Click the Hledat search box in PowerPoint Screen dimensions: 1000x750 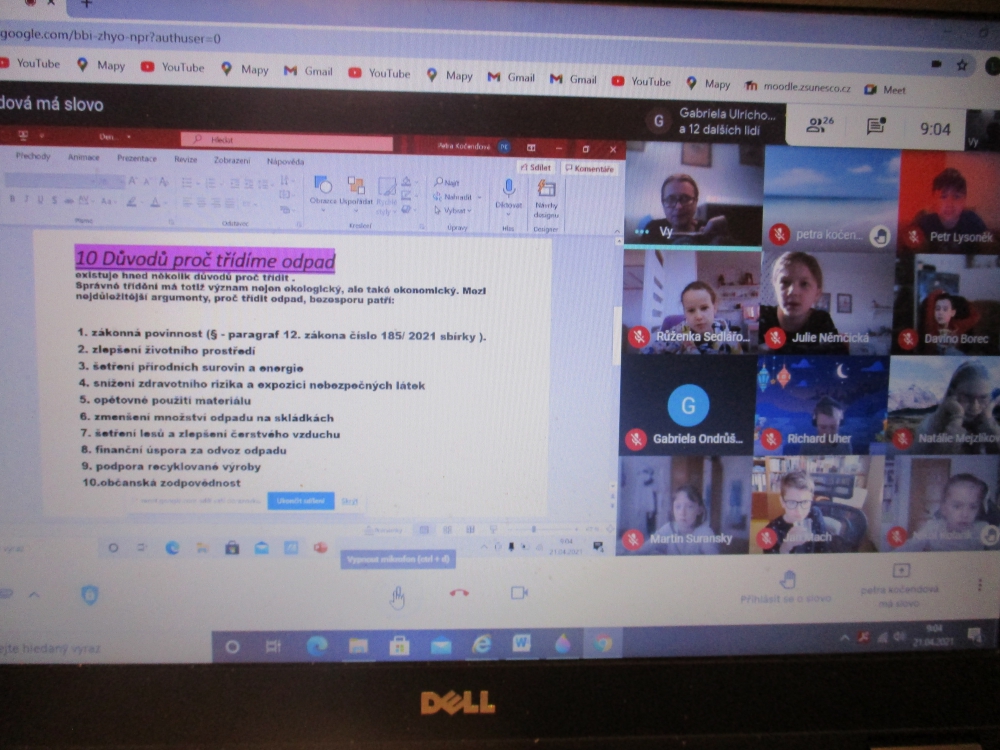[286, 140]
